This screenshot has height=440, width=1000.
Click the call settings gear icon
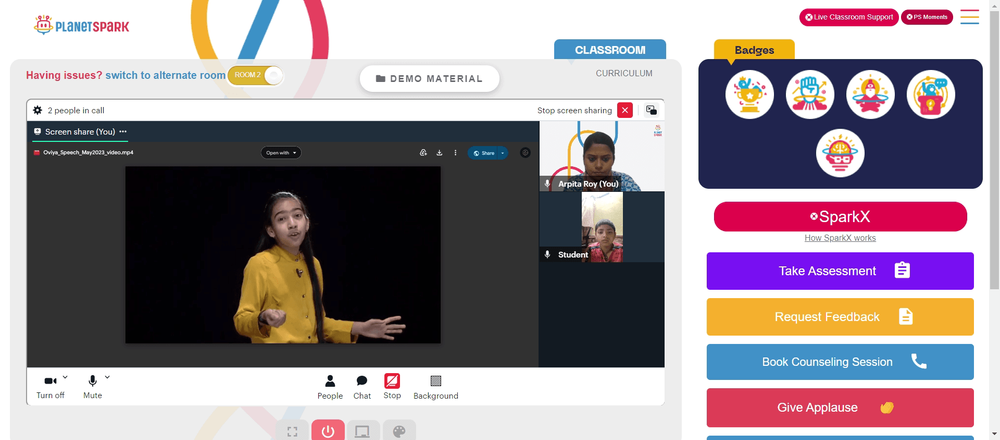pos(38,110)
